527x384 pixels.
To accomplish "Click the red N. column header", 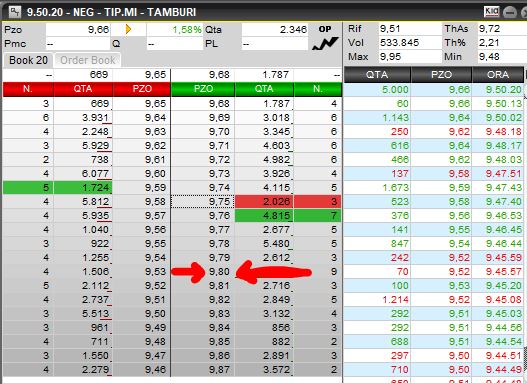I will coord(28,89).
